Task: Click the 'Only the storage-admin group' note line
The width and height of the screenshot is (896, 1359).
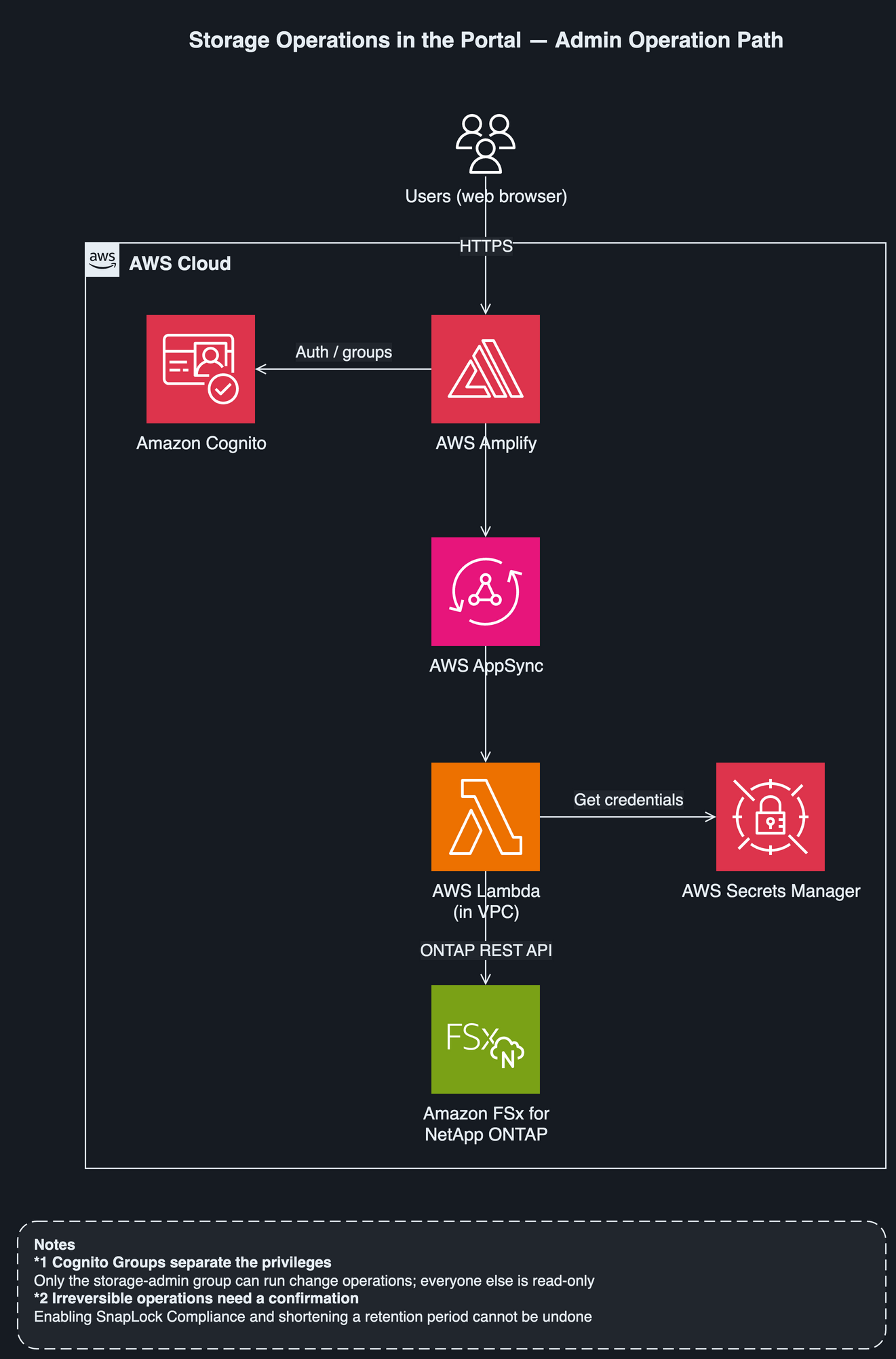Action: (314, 1280)
